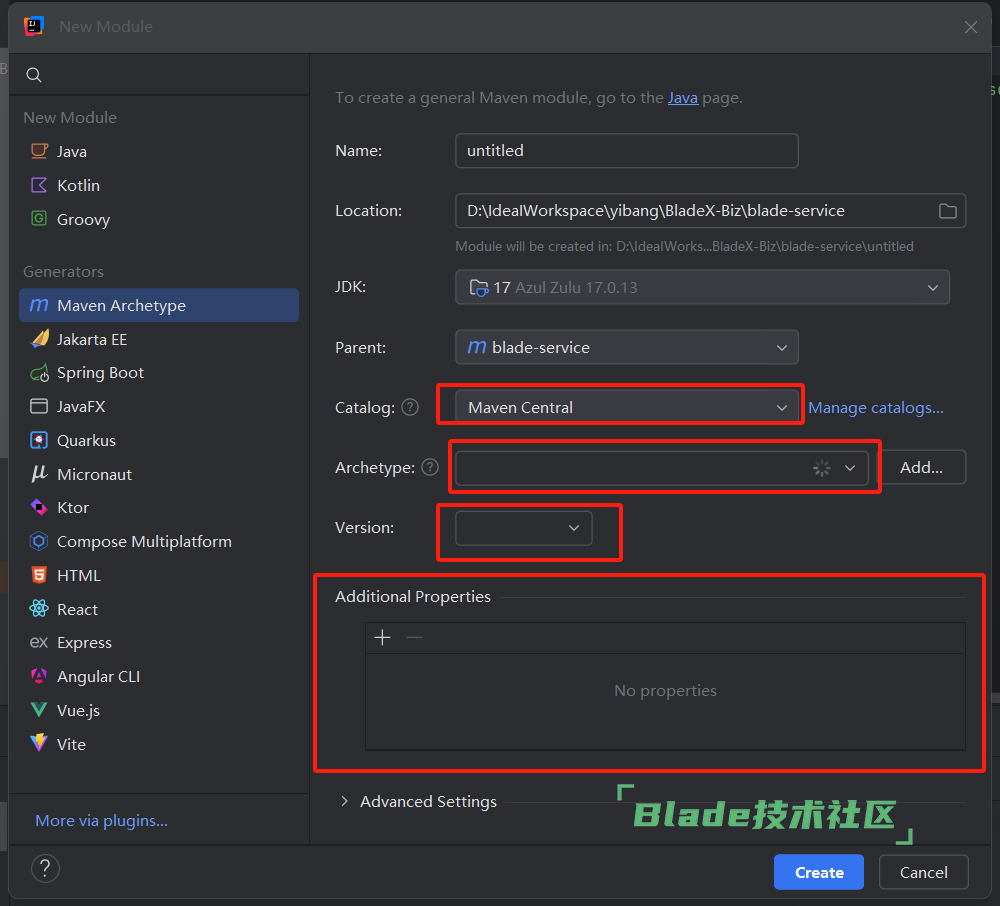
Task: Click the HTML5 shield icon
Action: (39, 575)
